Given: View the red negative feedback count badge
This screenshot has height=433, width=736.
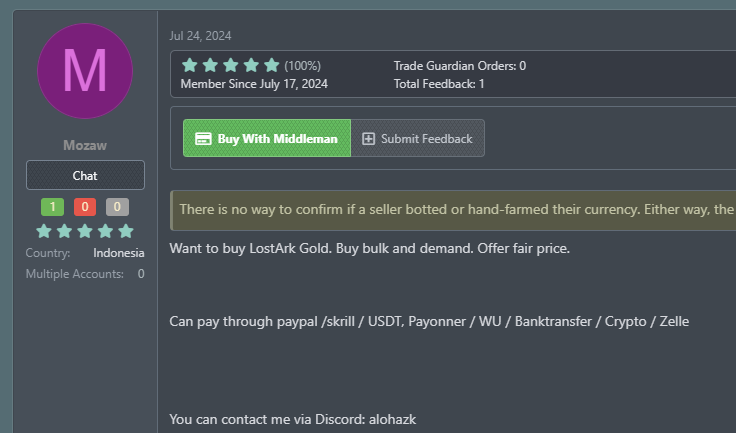Looking at the screenshot, I should click(x=85, y=207).
